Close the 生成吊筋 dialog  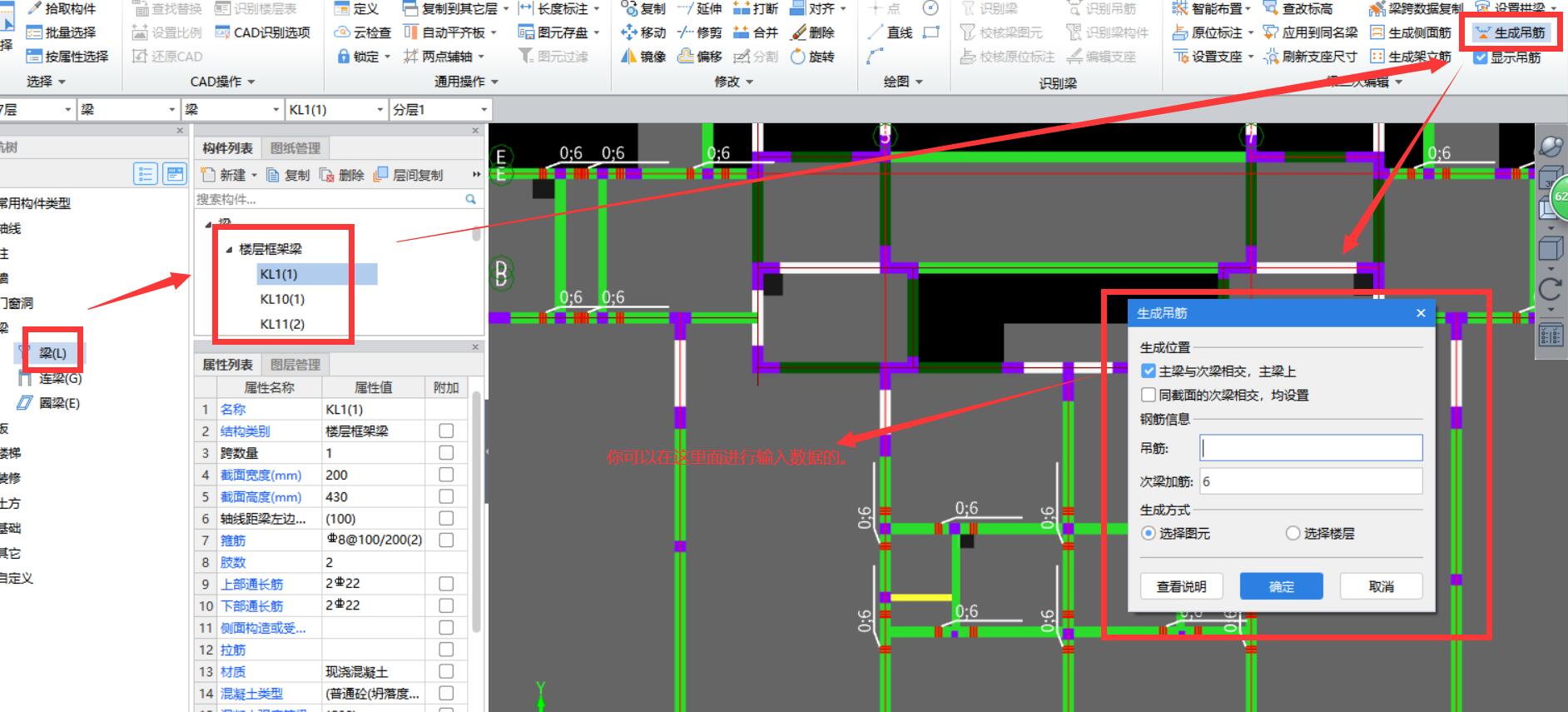point(1421,313)
